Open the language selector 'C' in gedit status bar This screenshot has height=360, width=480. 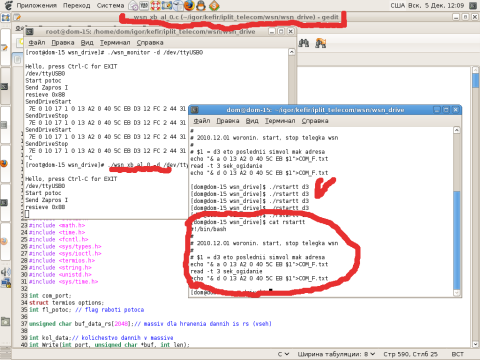(x=283, y=354)
